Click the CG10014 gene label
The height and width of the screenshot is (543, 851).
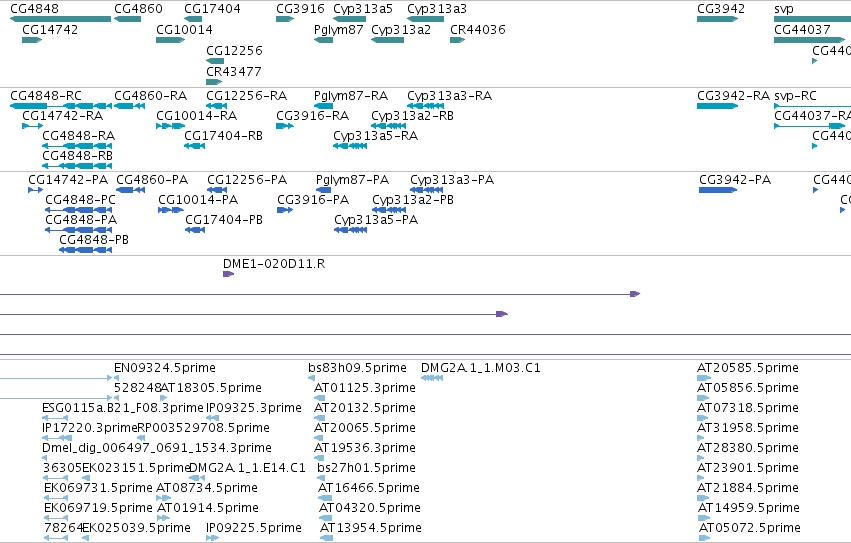(x=185, y=30)
